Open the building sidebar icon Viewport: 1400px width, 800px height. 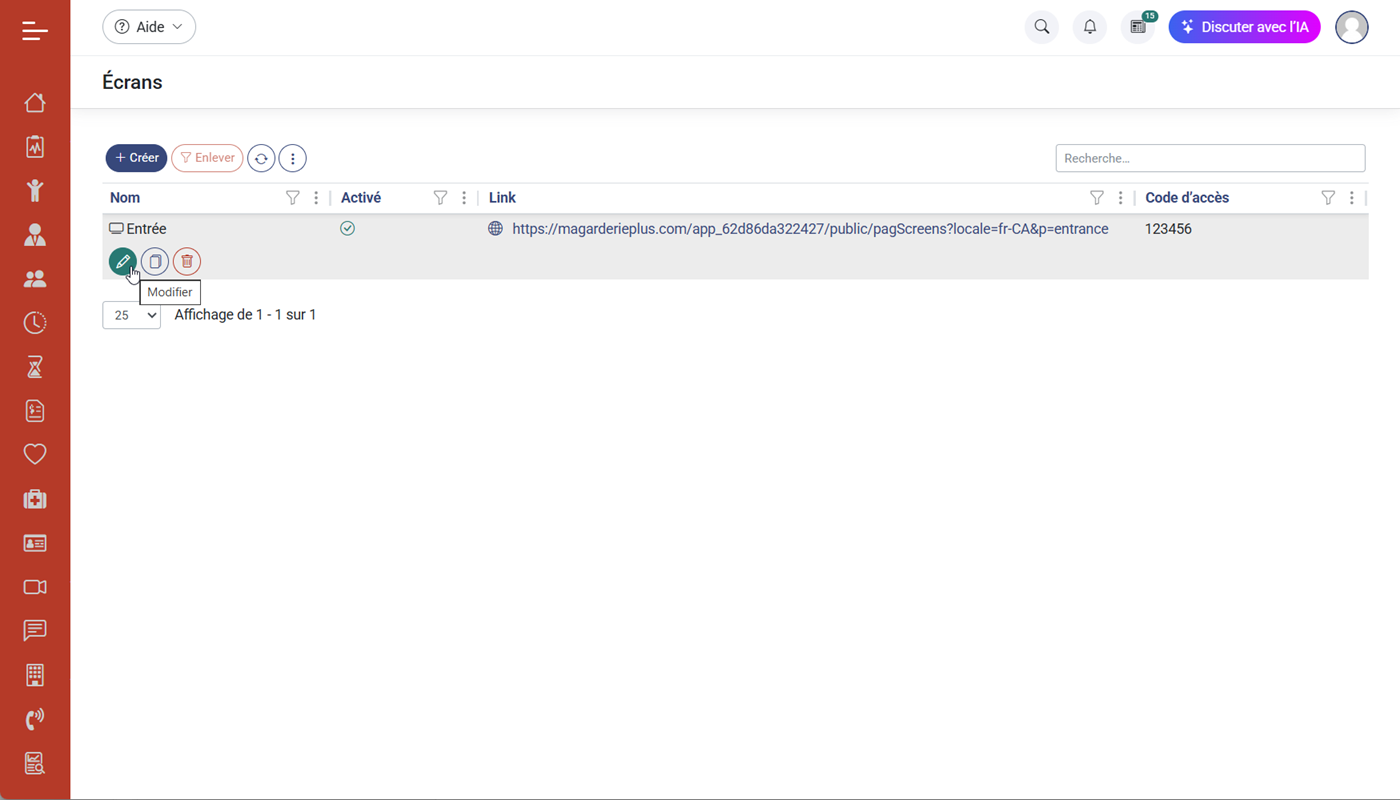click(35, 675)
